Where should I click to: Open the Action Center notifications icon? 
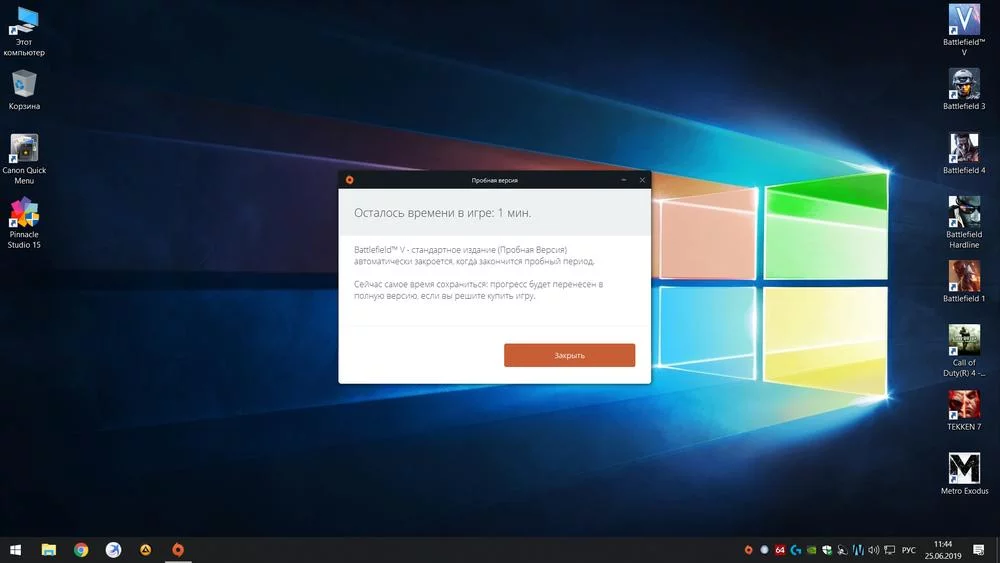click(x=978, y=550)
